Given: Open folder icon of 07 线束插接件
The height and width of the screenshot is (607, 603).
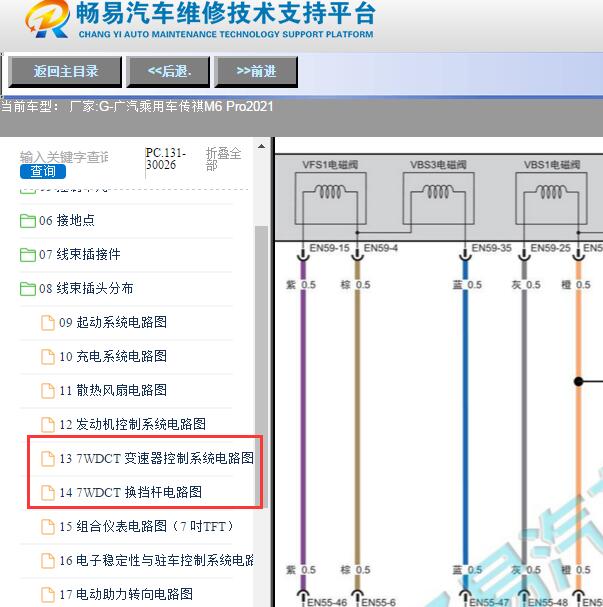Looking at the screenshot, I should tap(28, 255).
